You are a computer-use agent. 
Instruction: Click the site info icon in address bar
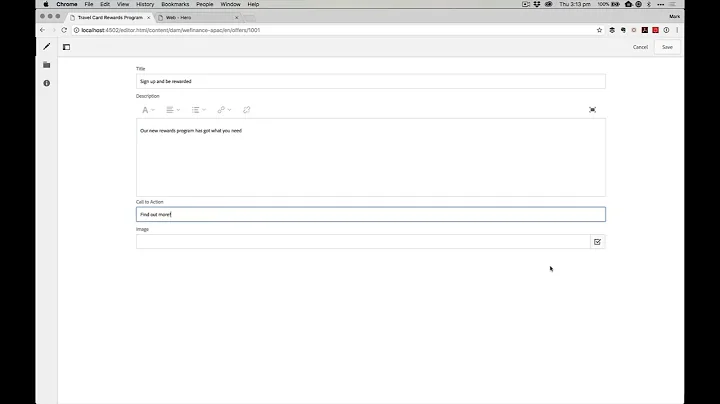[x=77, y=30]
